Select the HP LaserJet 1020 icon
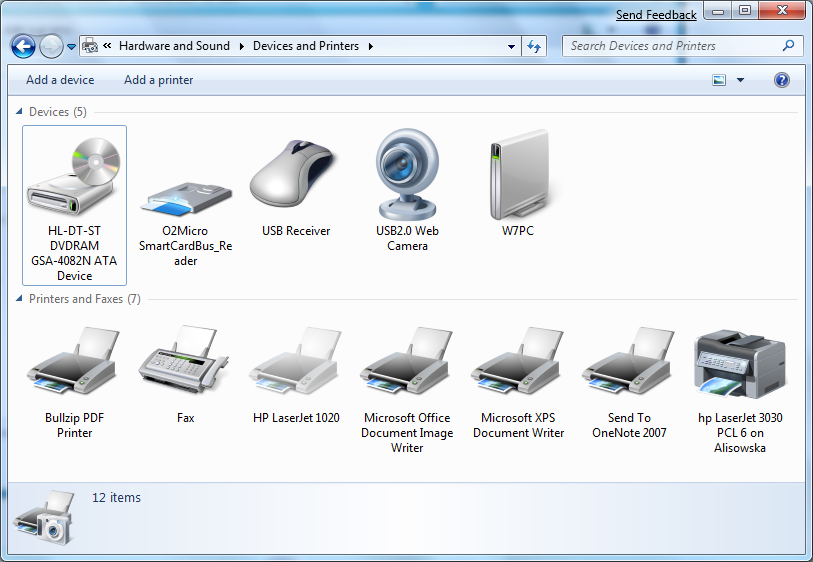813x562 pixels. [296, 360]
